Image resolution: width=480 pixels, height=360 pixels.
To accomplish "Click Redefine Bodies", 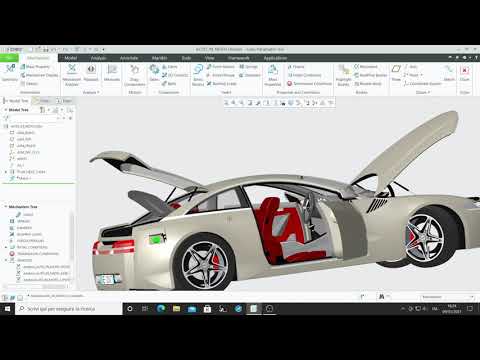I will 370,75.
